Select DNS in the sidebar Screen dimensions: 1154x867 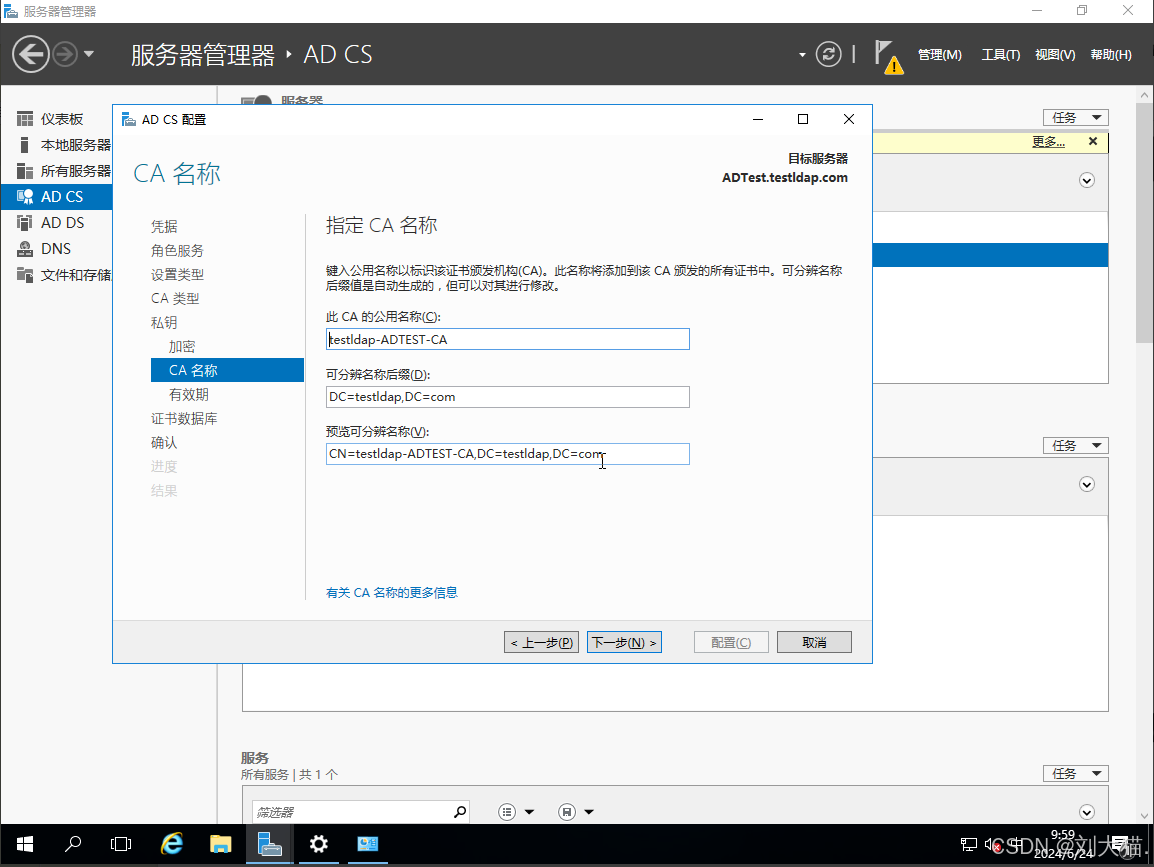click(57, 249)
